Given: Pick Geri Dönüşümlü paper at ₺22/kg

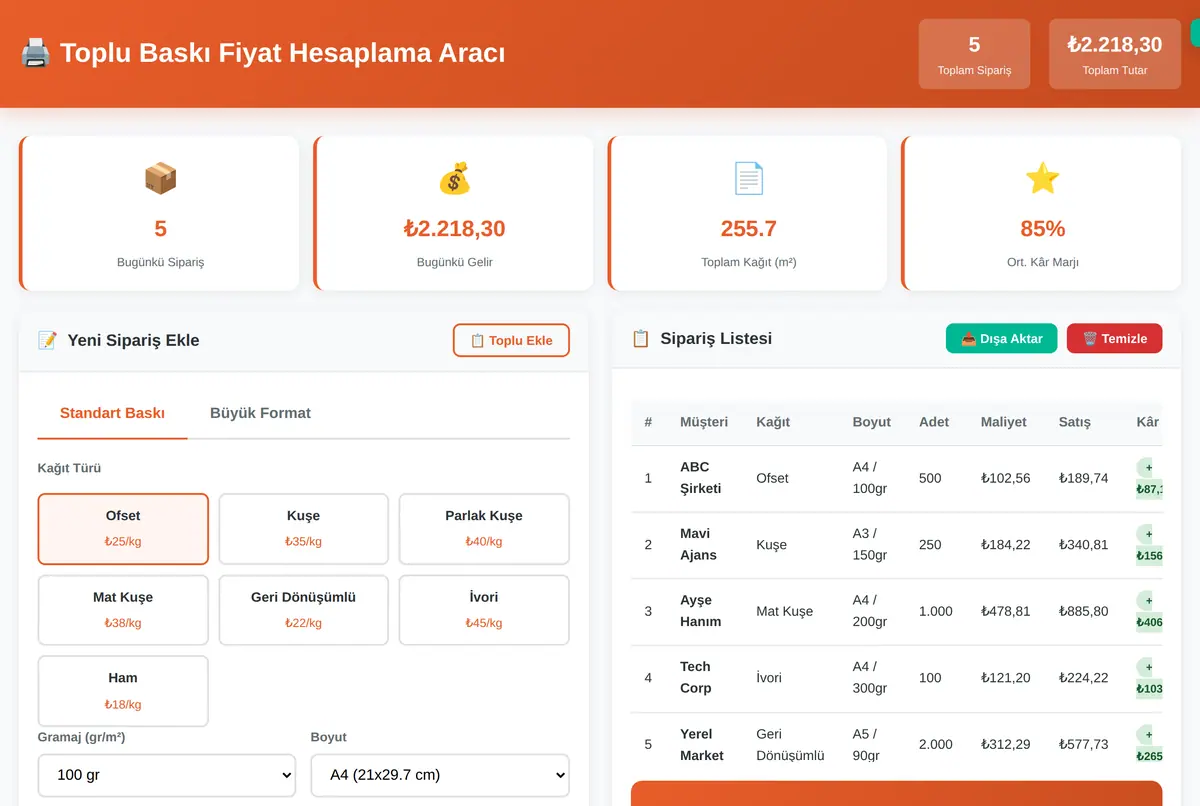Looking at the screenshot, I should (x=303, y=610).
